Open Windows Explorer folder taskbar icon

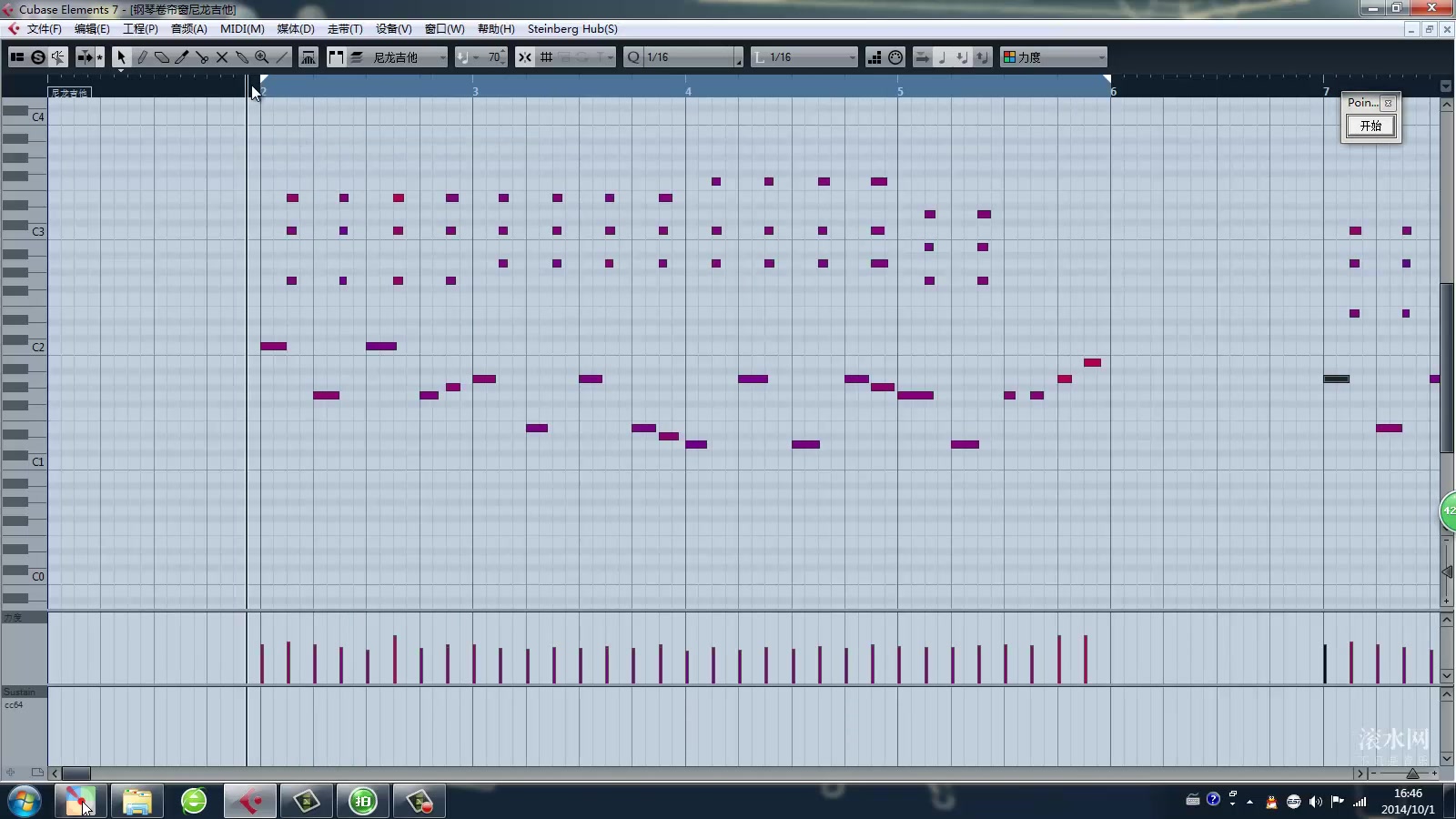(x=136, y=802)
